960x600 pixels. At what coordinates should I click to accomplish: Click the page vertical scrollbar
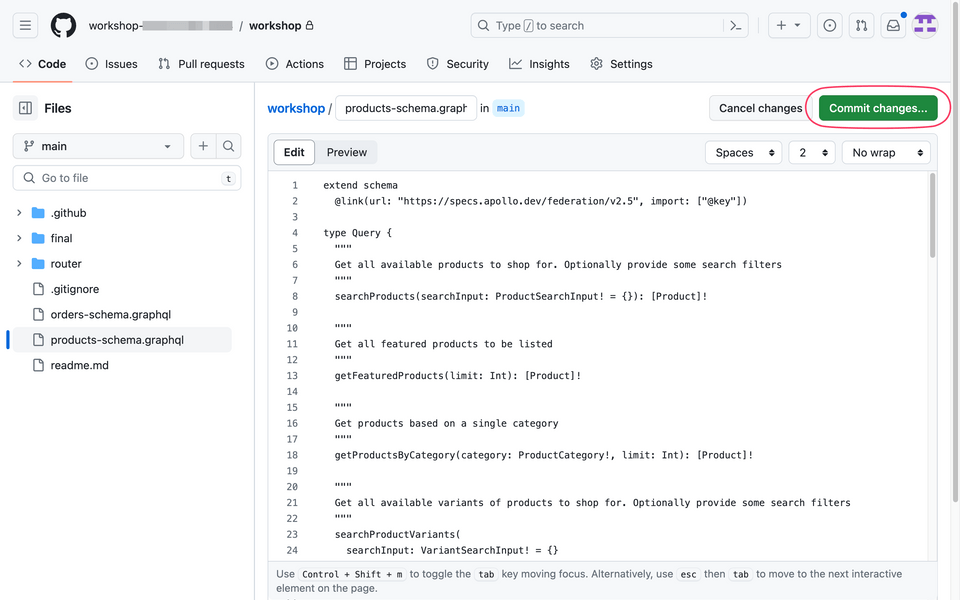click(x=956, y=251)
